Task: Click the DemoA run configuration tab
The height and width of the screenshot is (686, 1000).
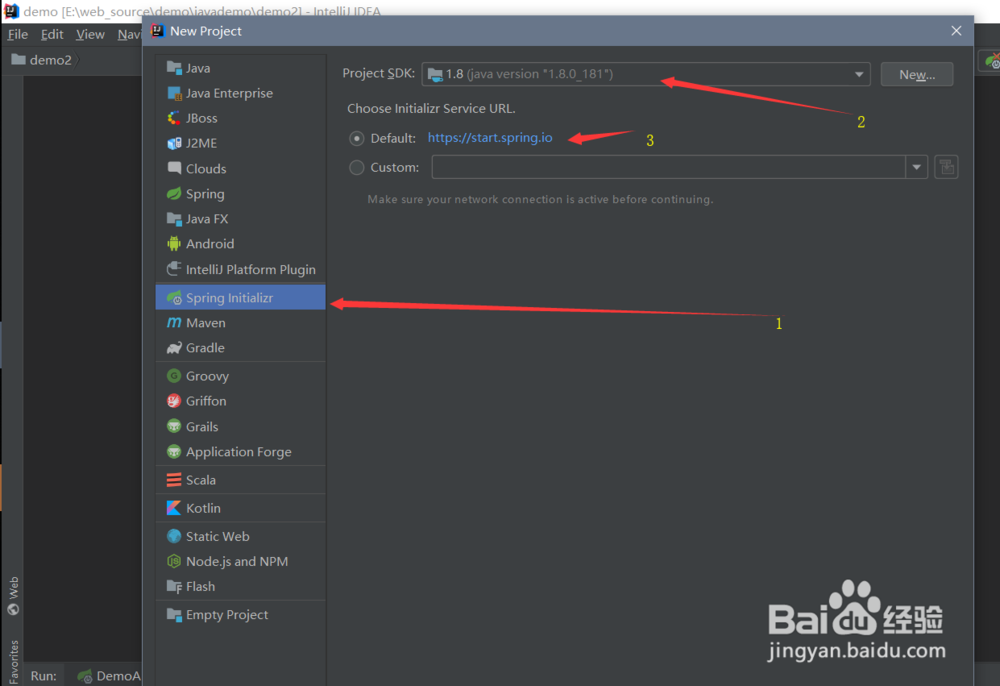Action: point(110,676)
